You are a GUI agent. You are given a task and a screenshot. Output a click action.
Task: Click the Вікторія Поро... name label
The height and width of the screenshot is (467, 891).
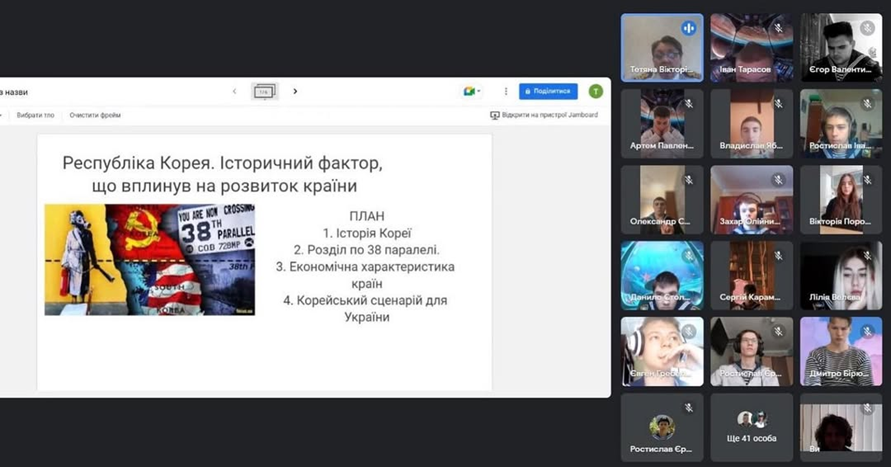pyautogui.click(x=840, y=222)
